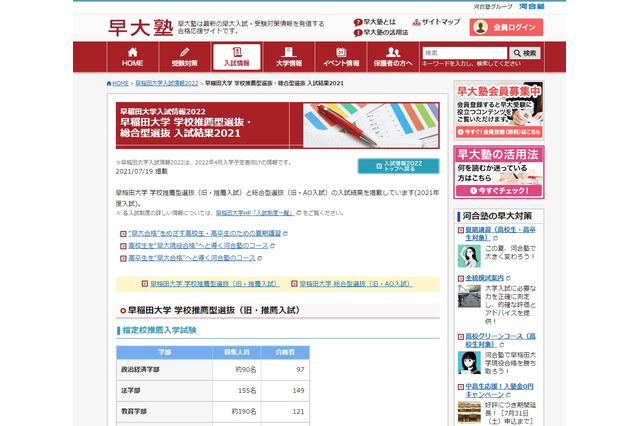Open the 早大塾の活用法 header link
The image size is (640, 426).
(x=386, y=32)
